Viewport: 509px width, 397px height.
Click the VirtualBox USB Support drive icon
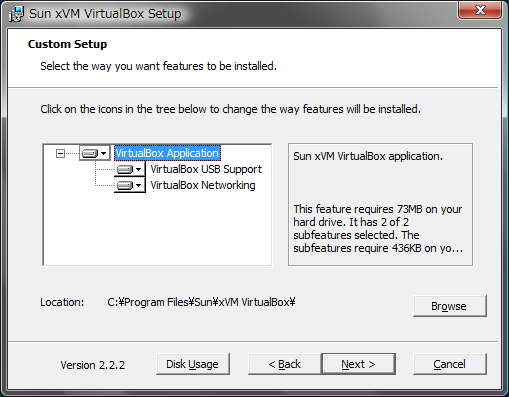125,170
